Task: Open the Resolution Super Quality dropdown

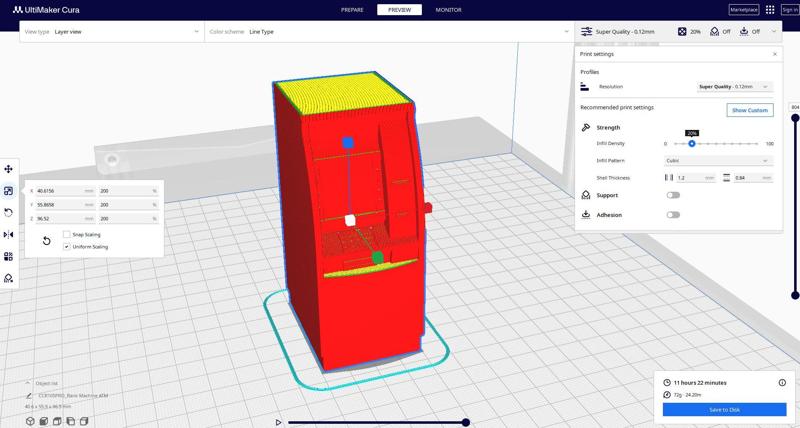Action: coord(735,87)
